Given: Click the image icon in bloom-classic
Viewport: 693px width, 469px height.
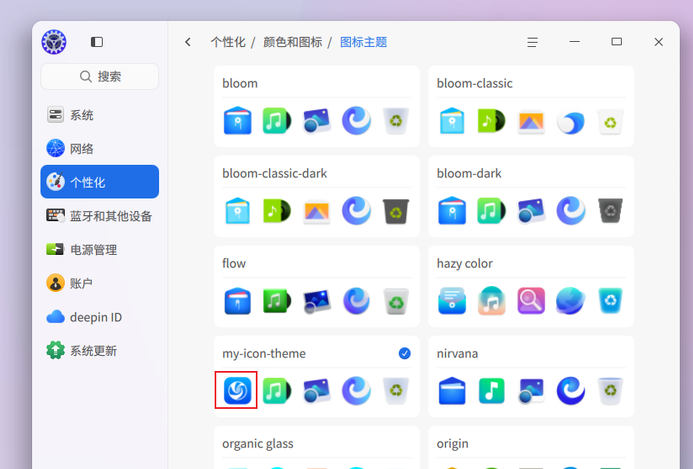Looking at the screenshot, I should [531, 121].
